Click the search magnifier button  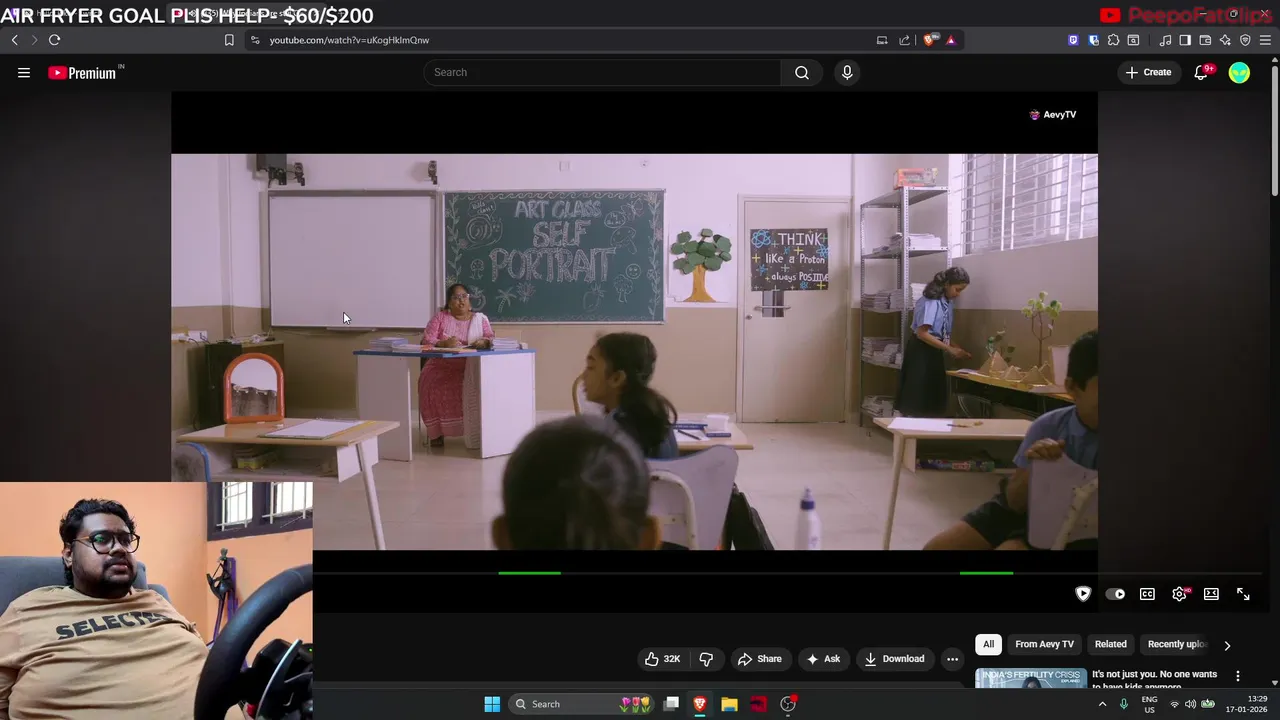[802, 72]
